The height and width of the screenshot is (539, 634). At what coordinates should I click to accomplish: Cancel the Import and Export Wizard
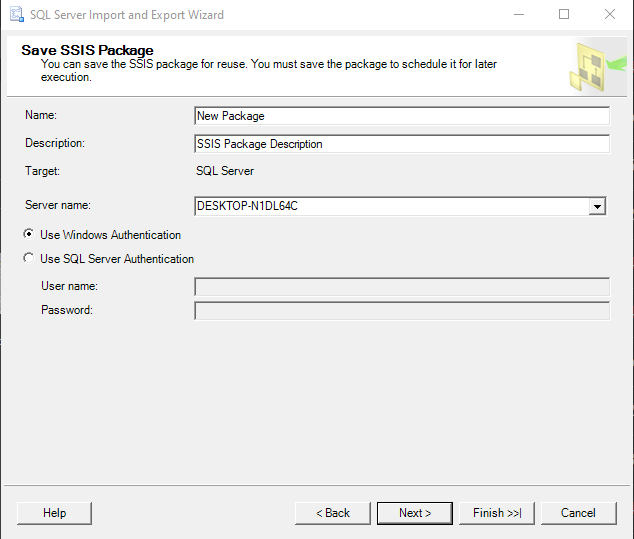579,513
